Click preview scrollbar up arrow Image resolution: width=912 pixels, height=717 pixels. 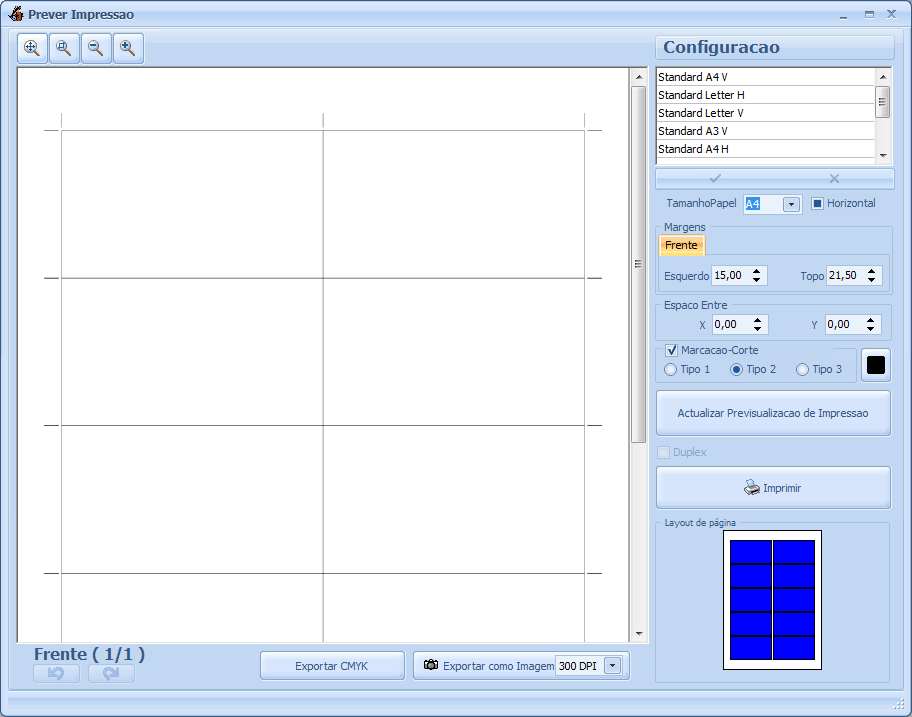[x=639, y=77]
